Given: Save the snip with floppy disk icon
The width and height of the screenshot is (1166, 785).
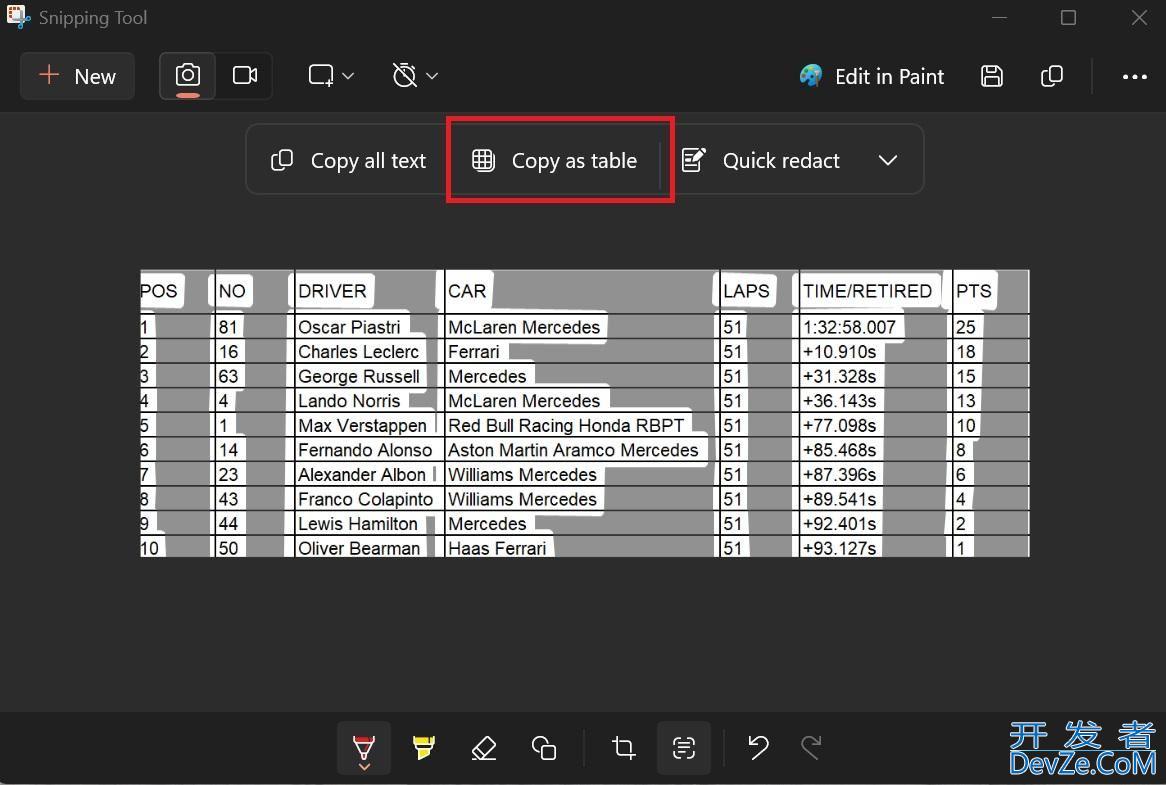Looking at the screenshot, I should coord(991,76).
